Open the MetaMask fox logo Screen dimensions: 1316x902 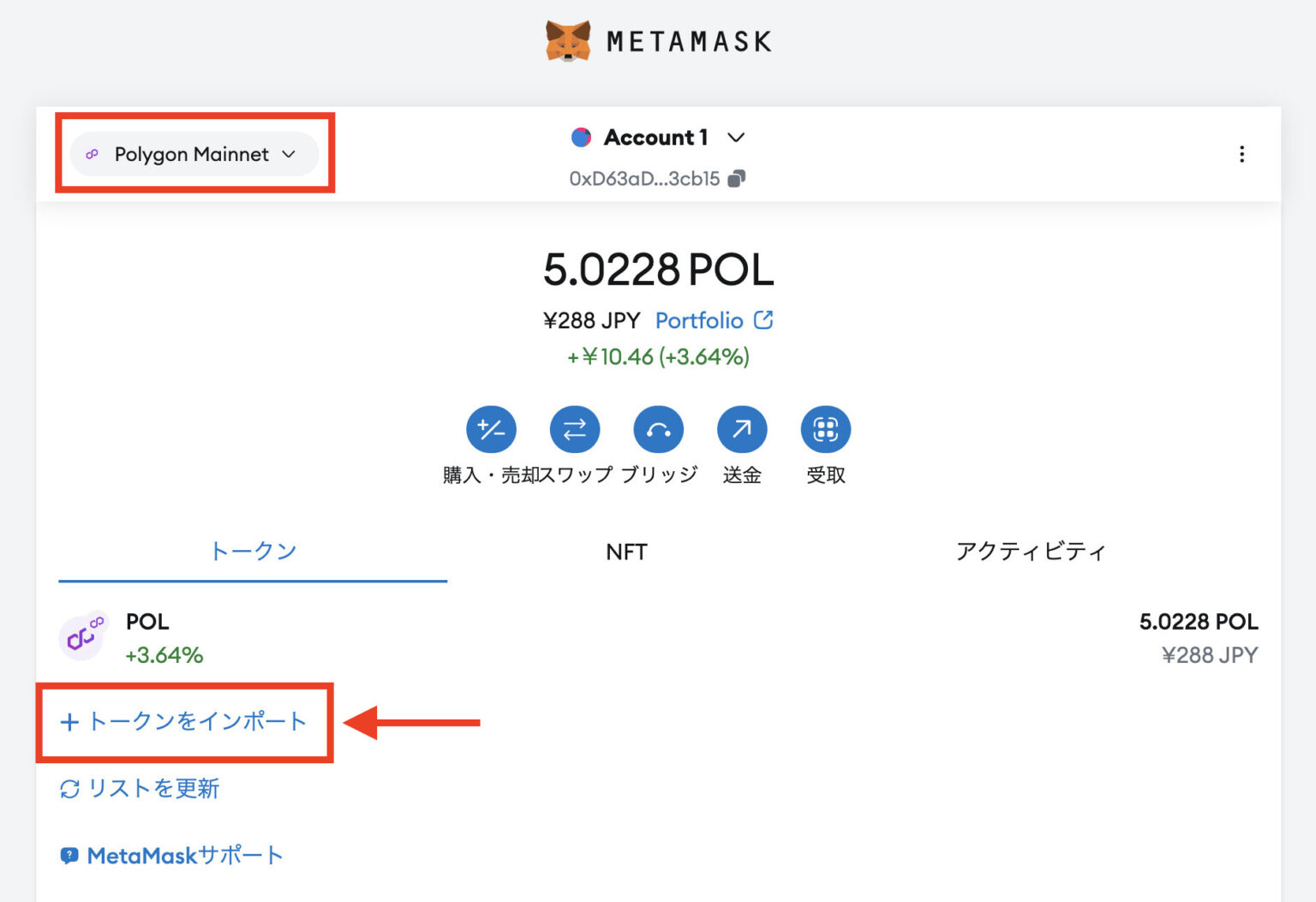[x=568, y=39]
